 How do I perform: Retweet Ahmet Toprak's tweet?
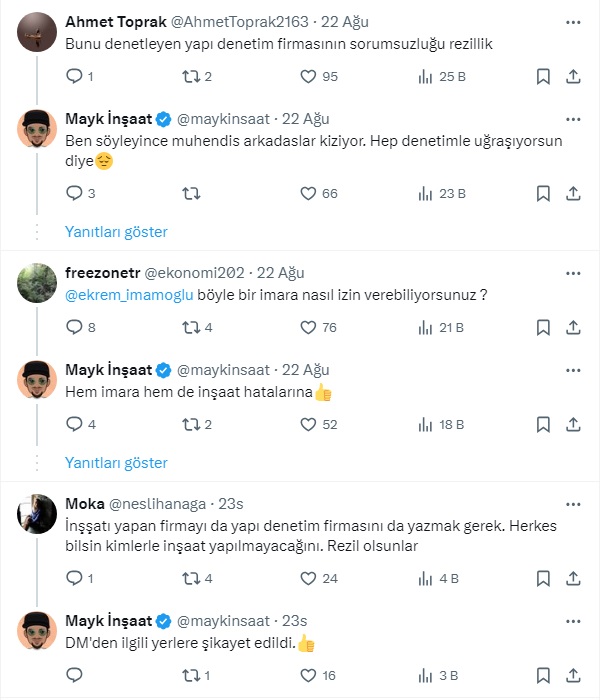191,76
